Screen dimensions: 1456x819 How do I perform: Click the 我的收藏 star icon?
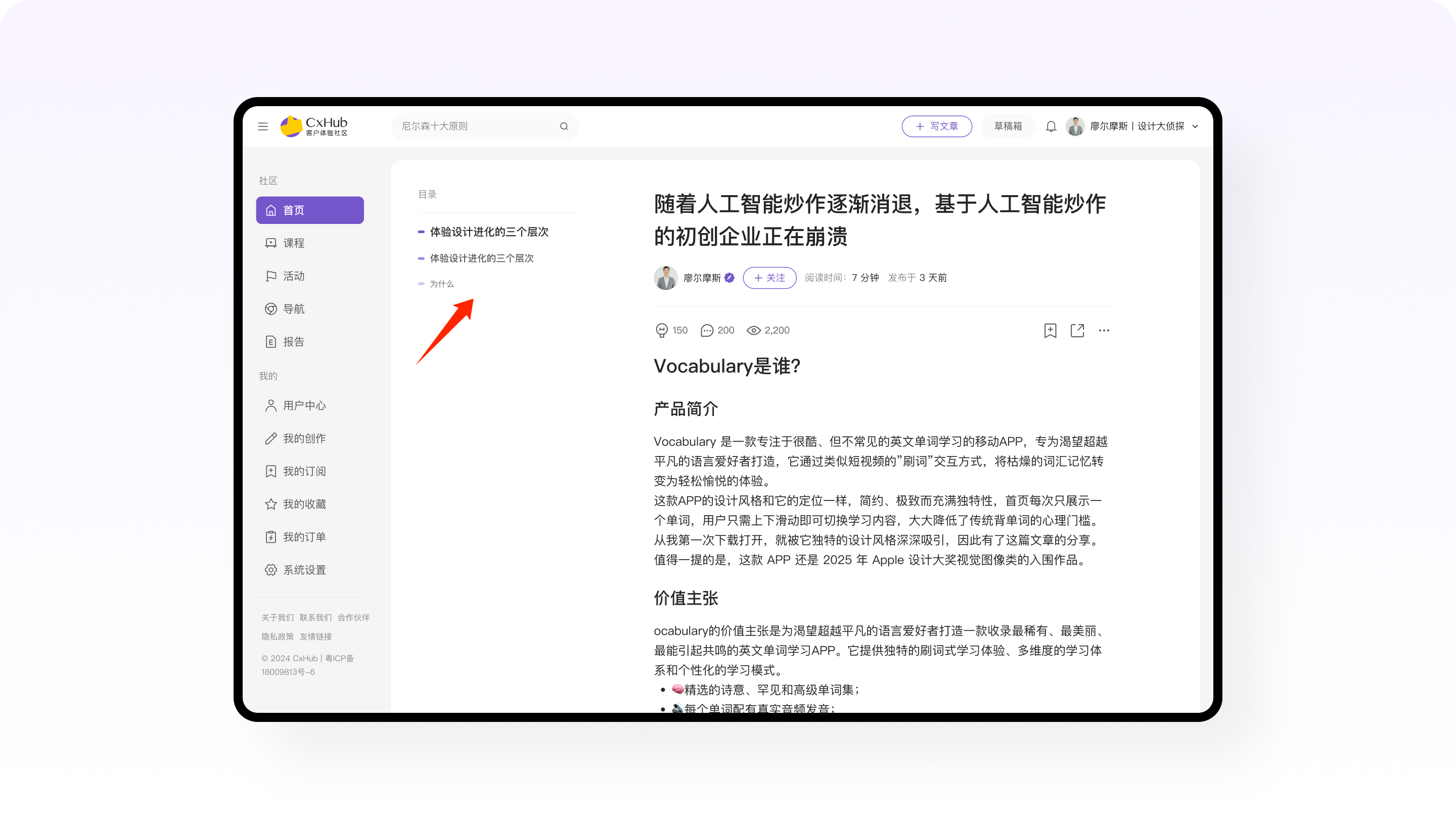(x=271, y=504)
